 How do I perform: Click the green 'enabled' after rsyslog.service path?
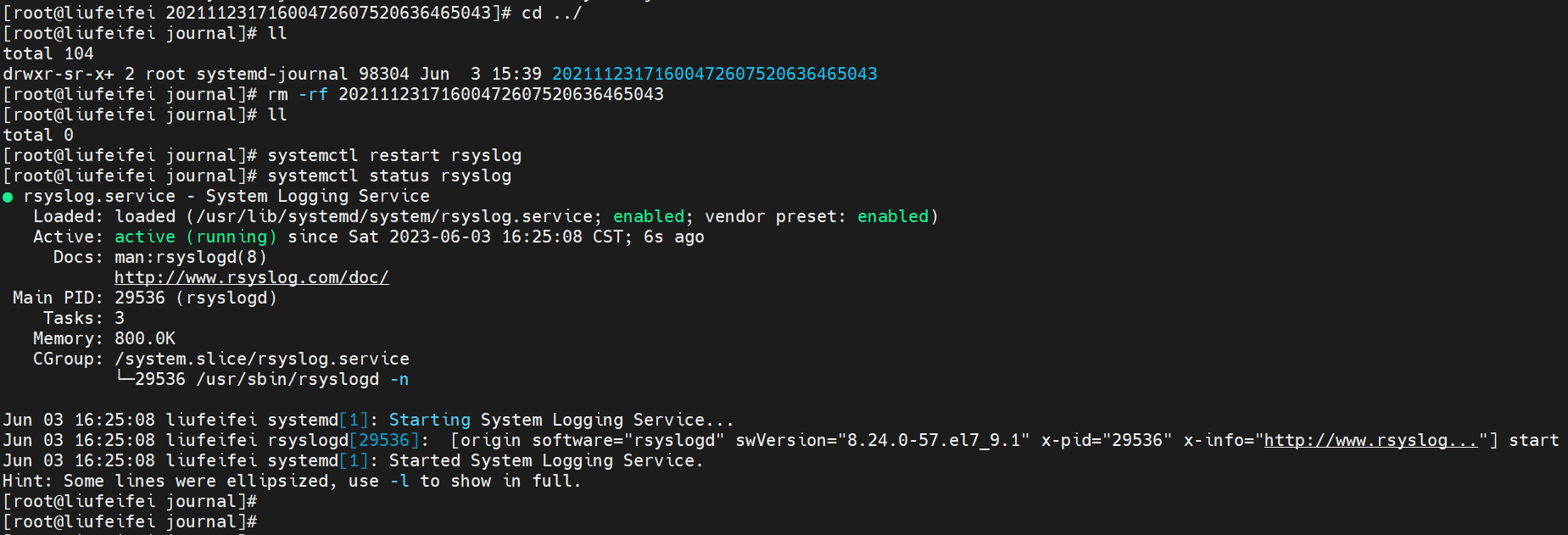click(x=649, y=217)
